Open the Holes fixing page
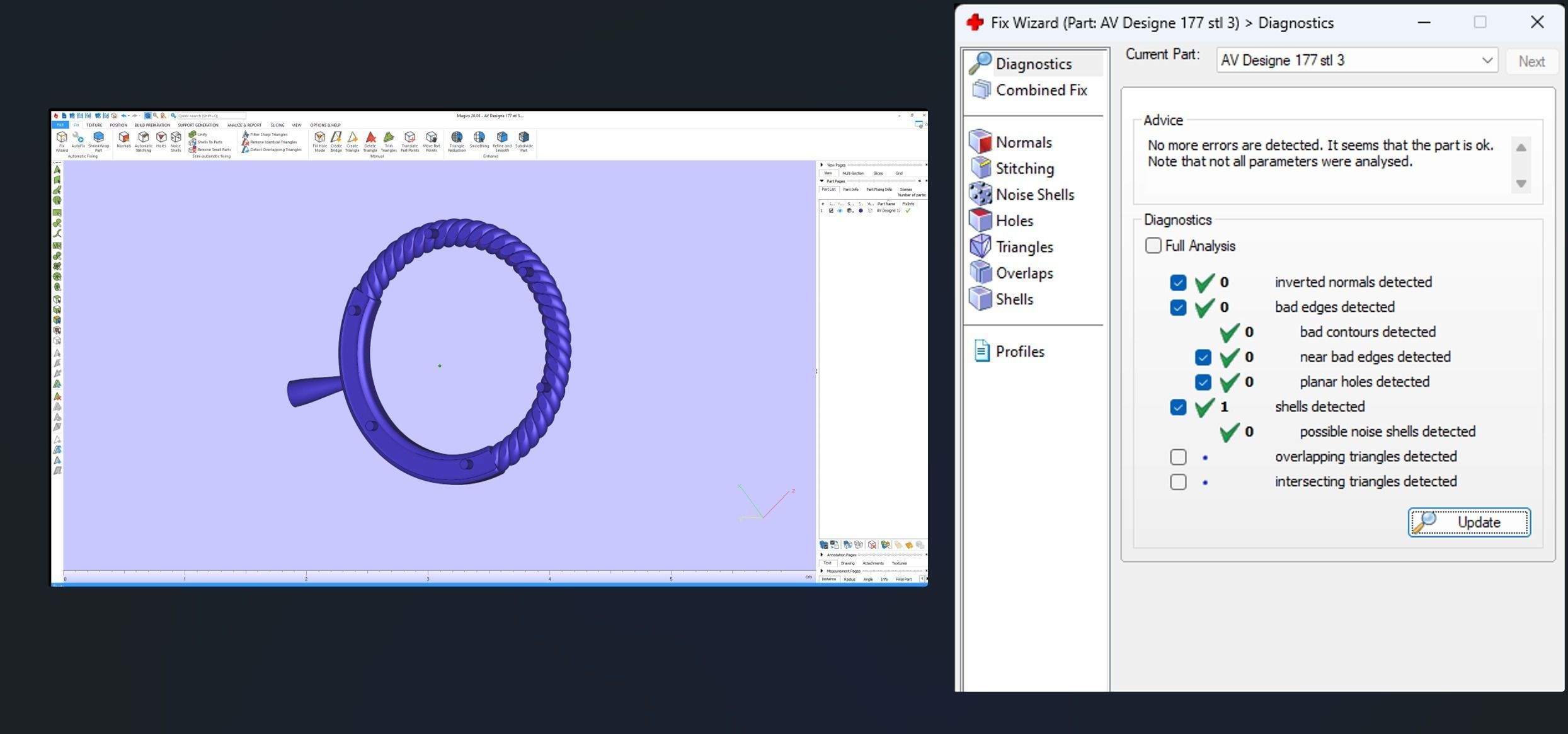This screenshot has width=1568, height=734. click(x=1014, y=221)
